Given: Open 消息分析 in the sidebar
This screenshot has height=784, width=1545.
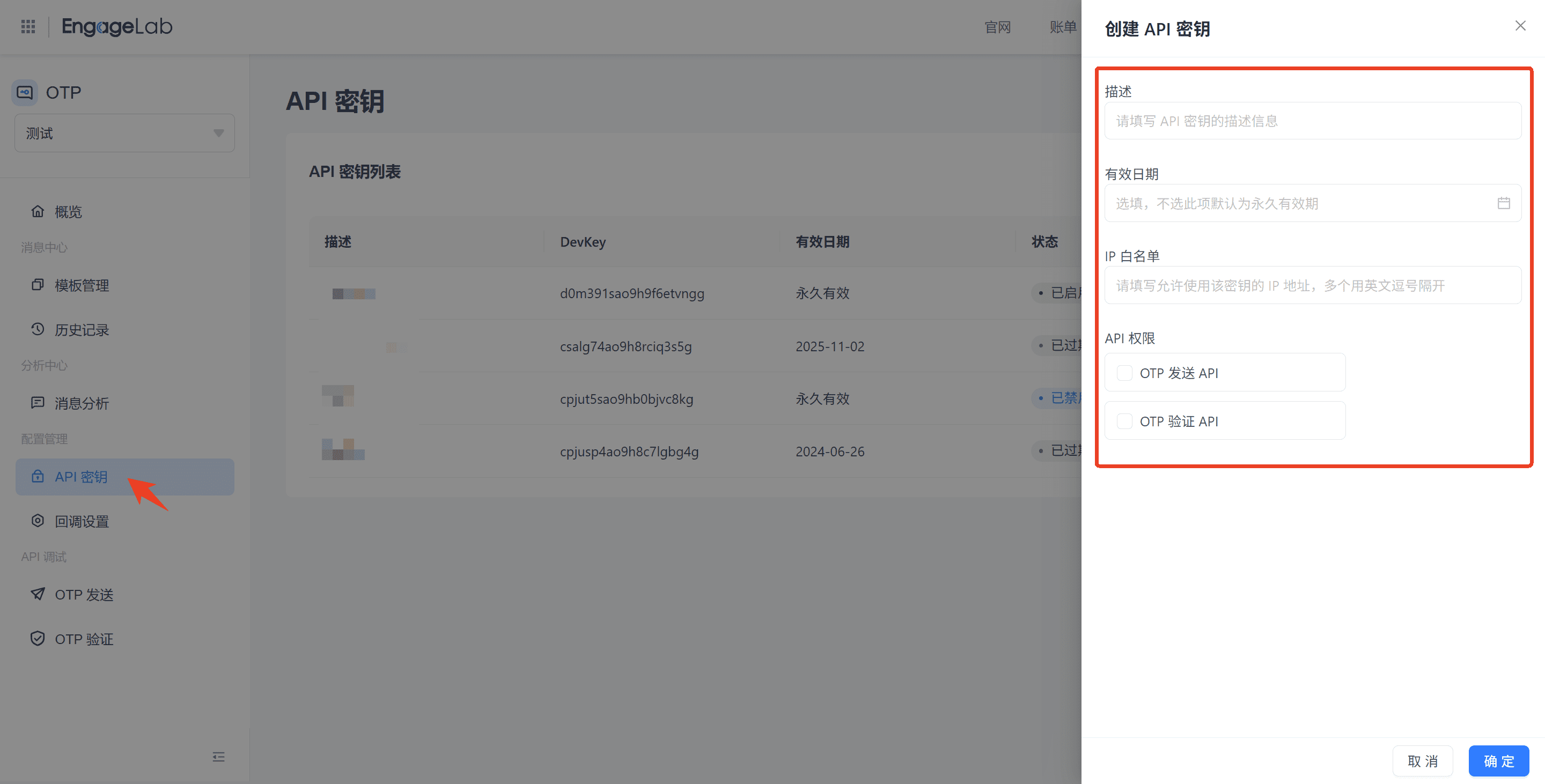Looking at the screenshot, I should 82,403.
